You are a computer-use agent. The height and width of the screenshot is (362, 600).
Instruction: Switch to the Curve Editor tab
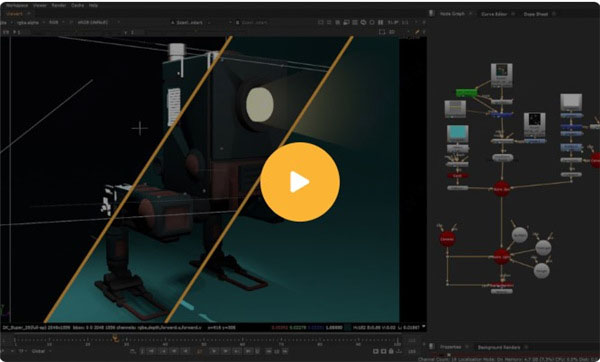(494, 14)
